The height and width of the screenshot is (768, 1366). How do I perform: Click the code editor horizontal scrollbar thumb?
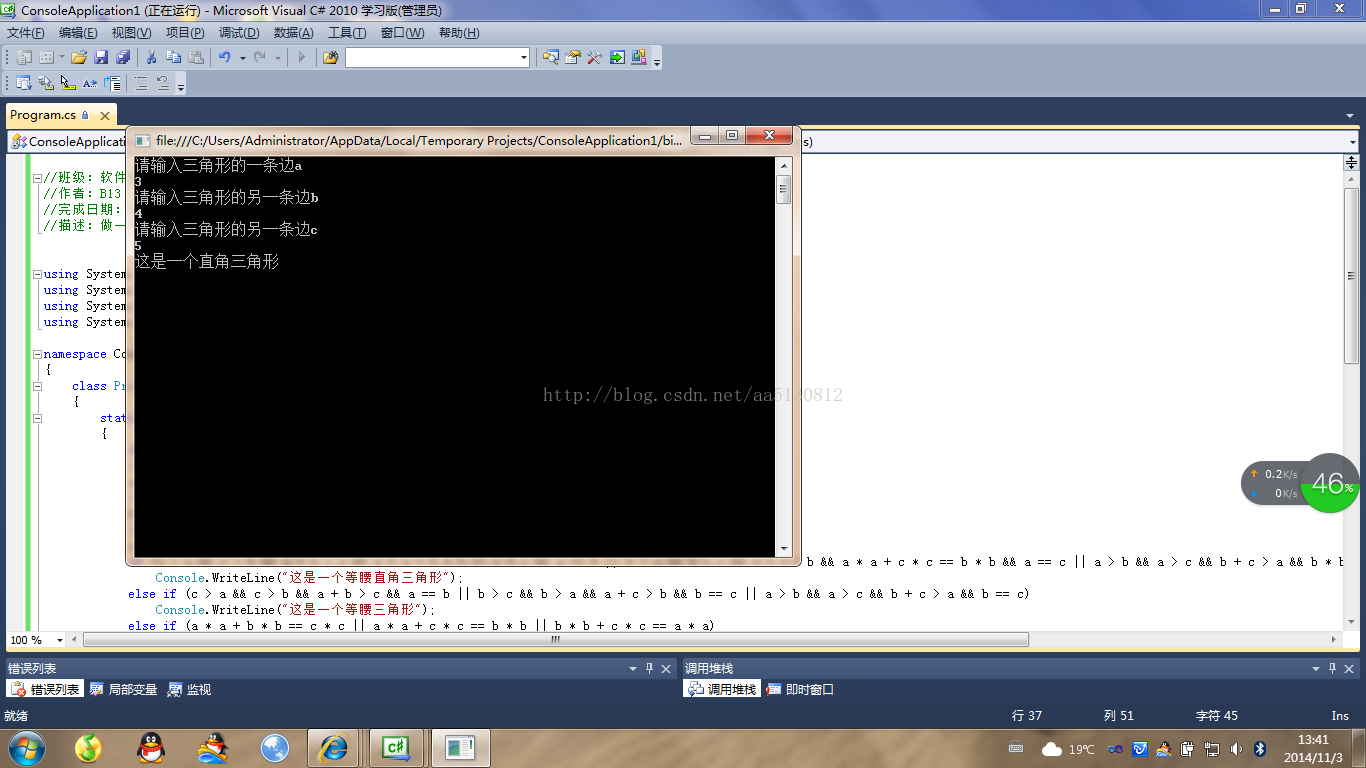tap(556, 640)
